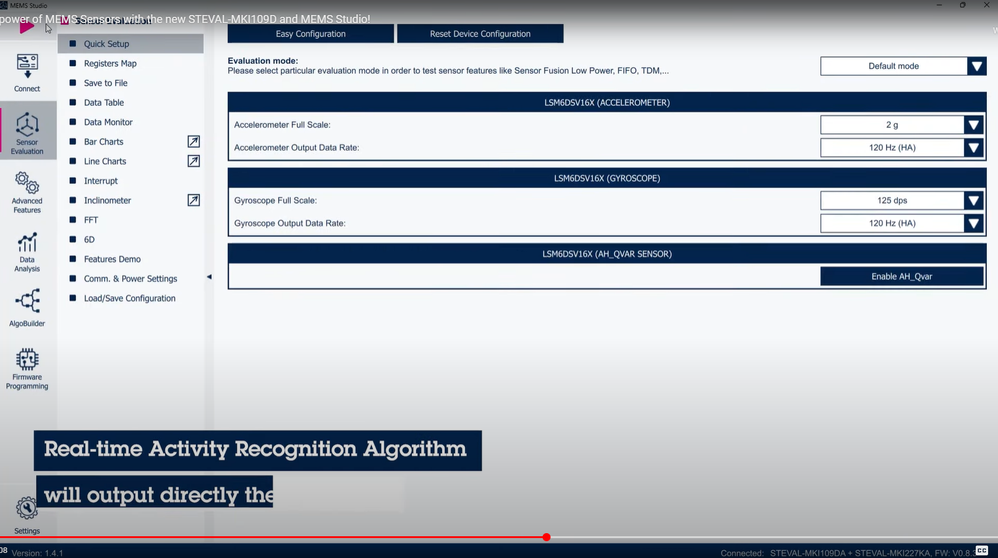
Task: Open Load/Save Configuration menu item
Action: (x=130, y=298)
